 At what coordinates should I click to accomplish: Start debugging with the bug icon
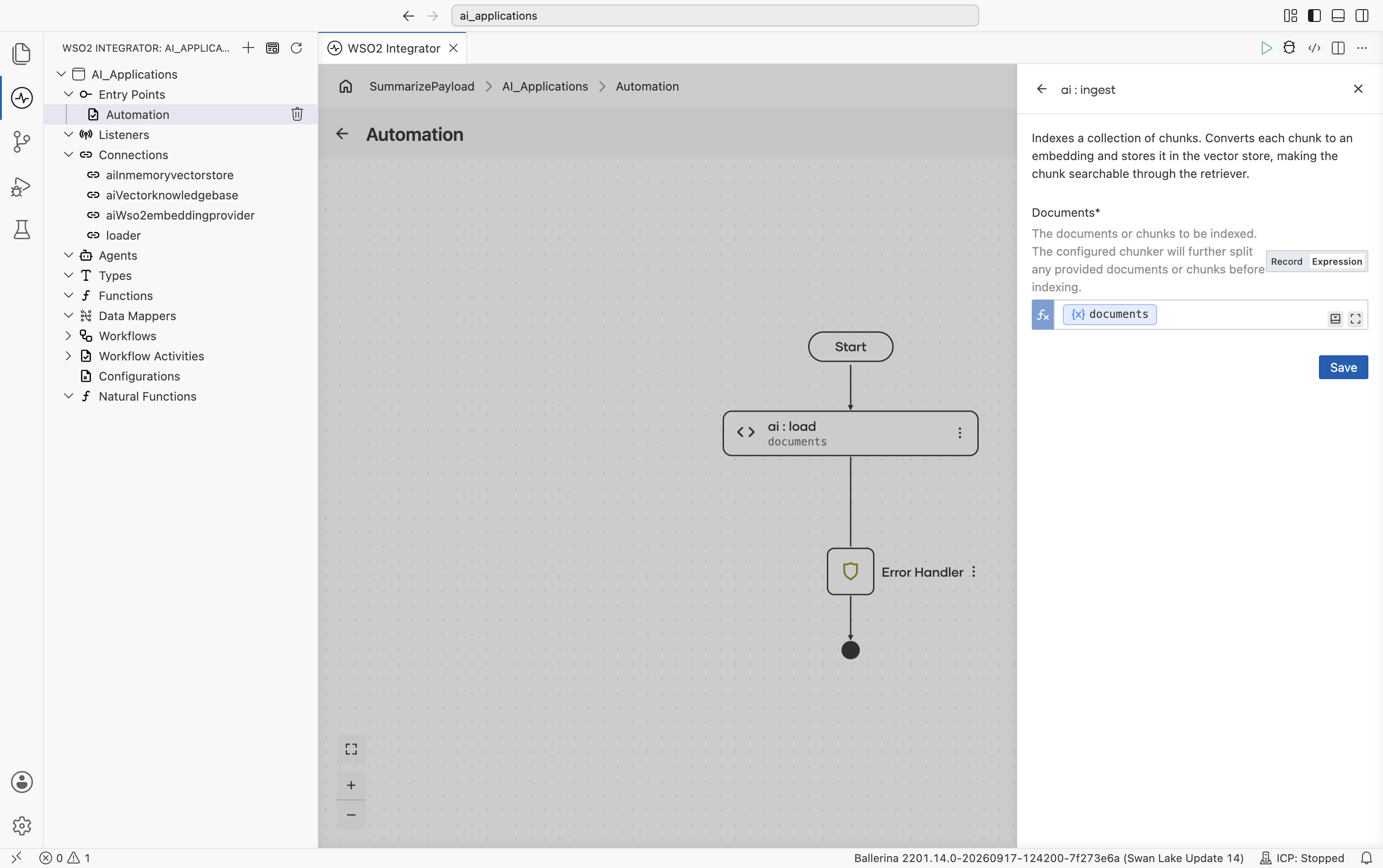pyautogui.click(x=1289, y=48)
